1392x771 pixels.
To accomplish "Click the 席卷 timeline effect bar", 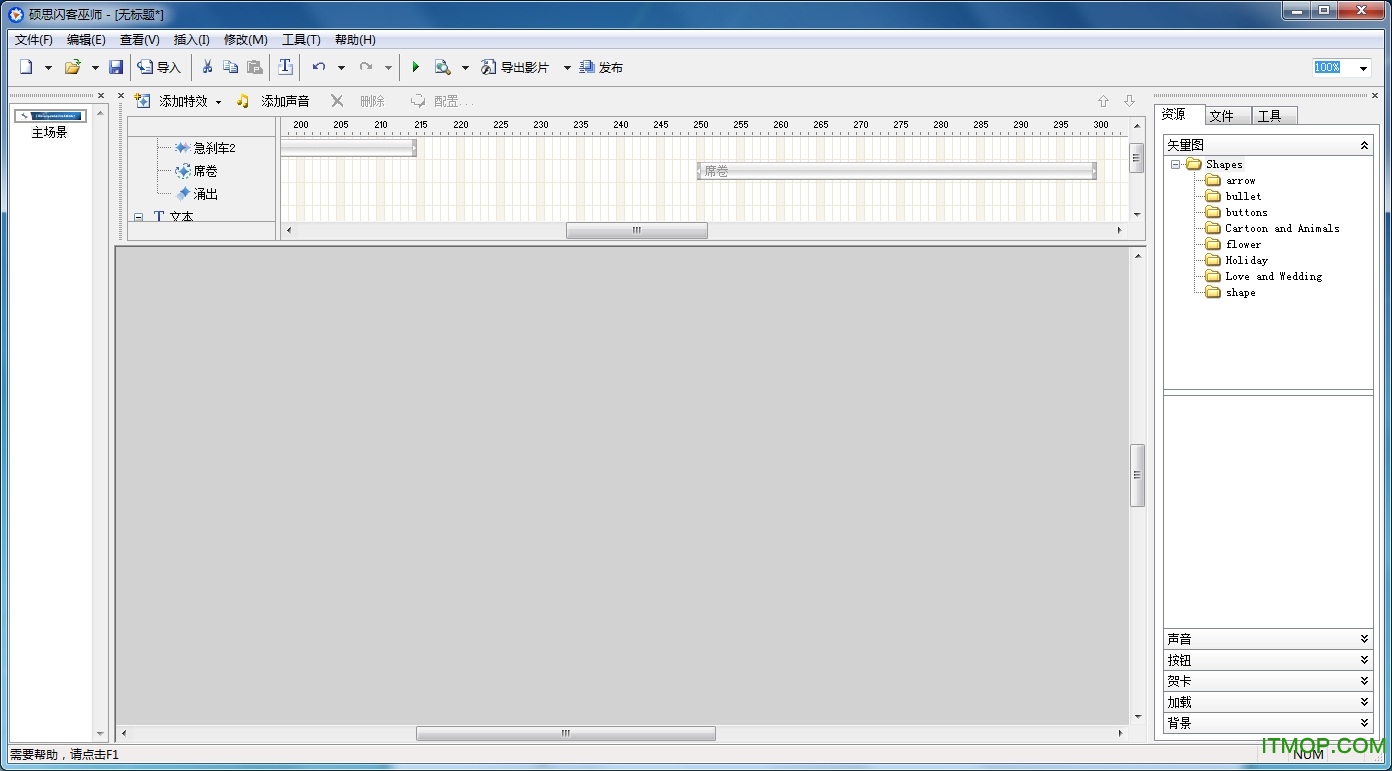I will 897,171.
